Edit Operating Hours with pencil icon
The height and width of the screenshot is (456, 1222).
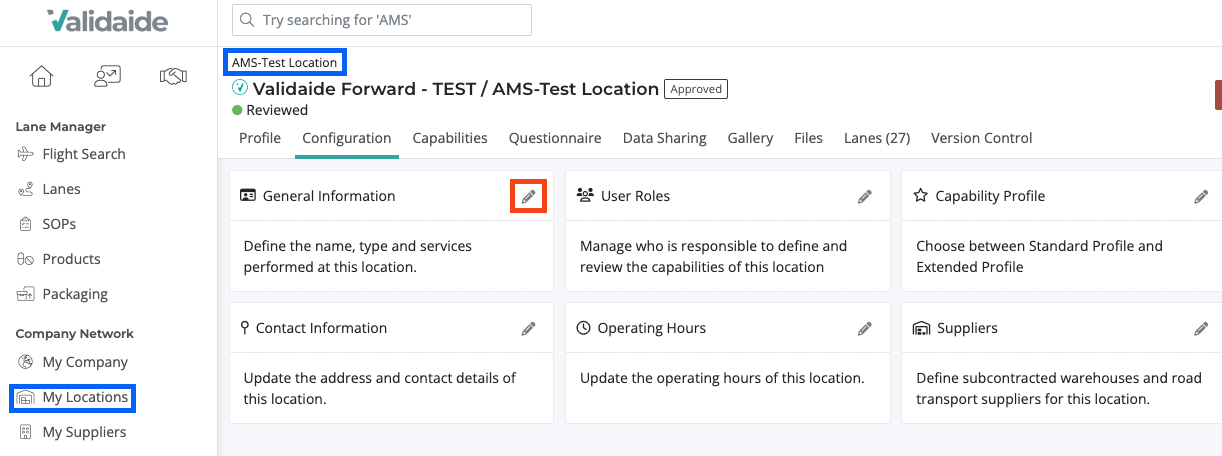pyautogui.click(x=865, y=329)
